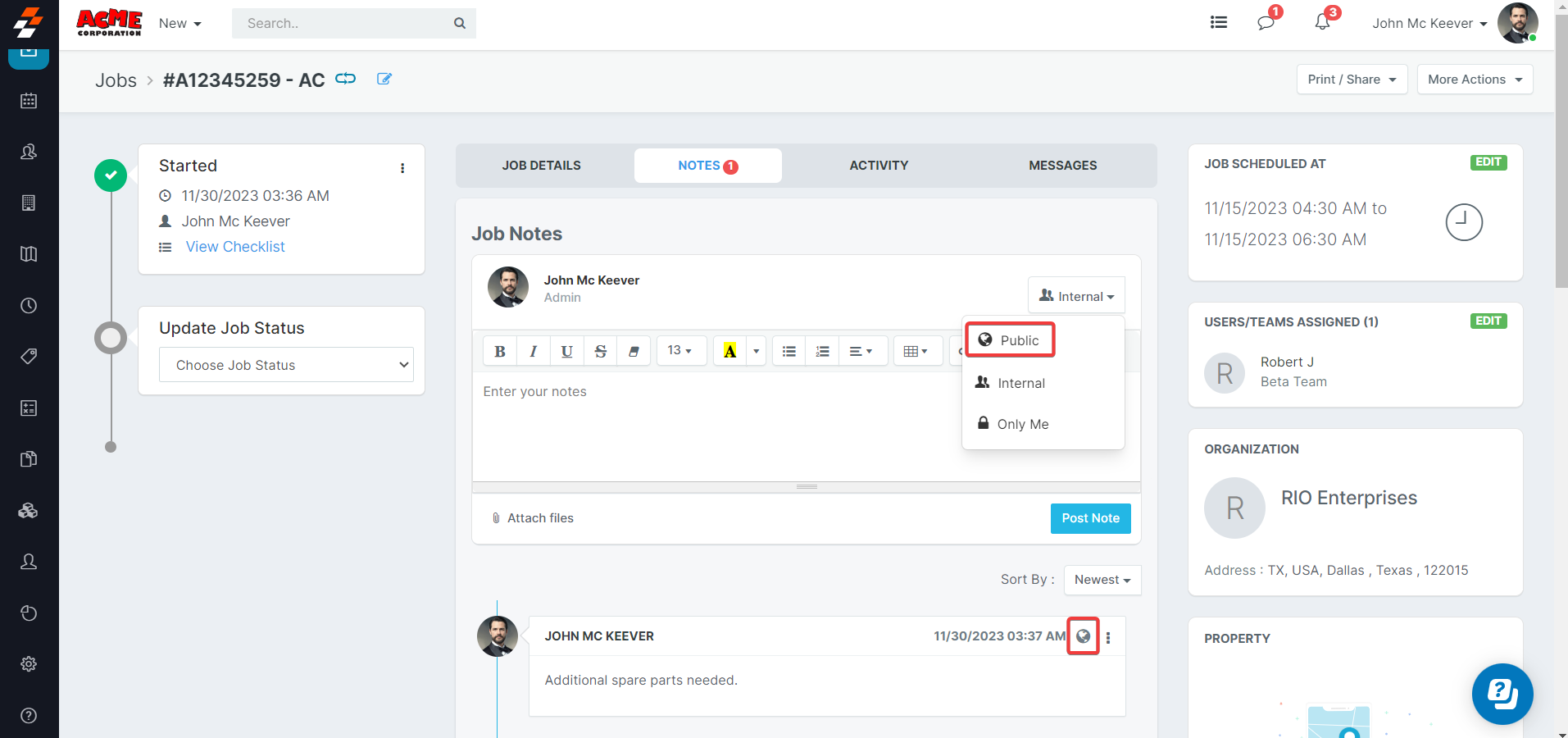Click the edit job pencil icon
Screen dimensions: 1568x738
coord(384,79)
